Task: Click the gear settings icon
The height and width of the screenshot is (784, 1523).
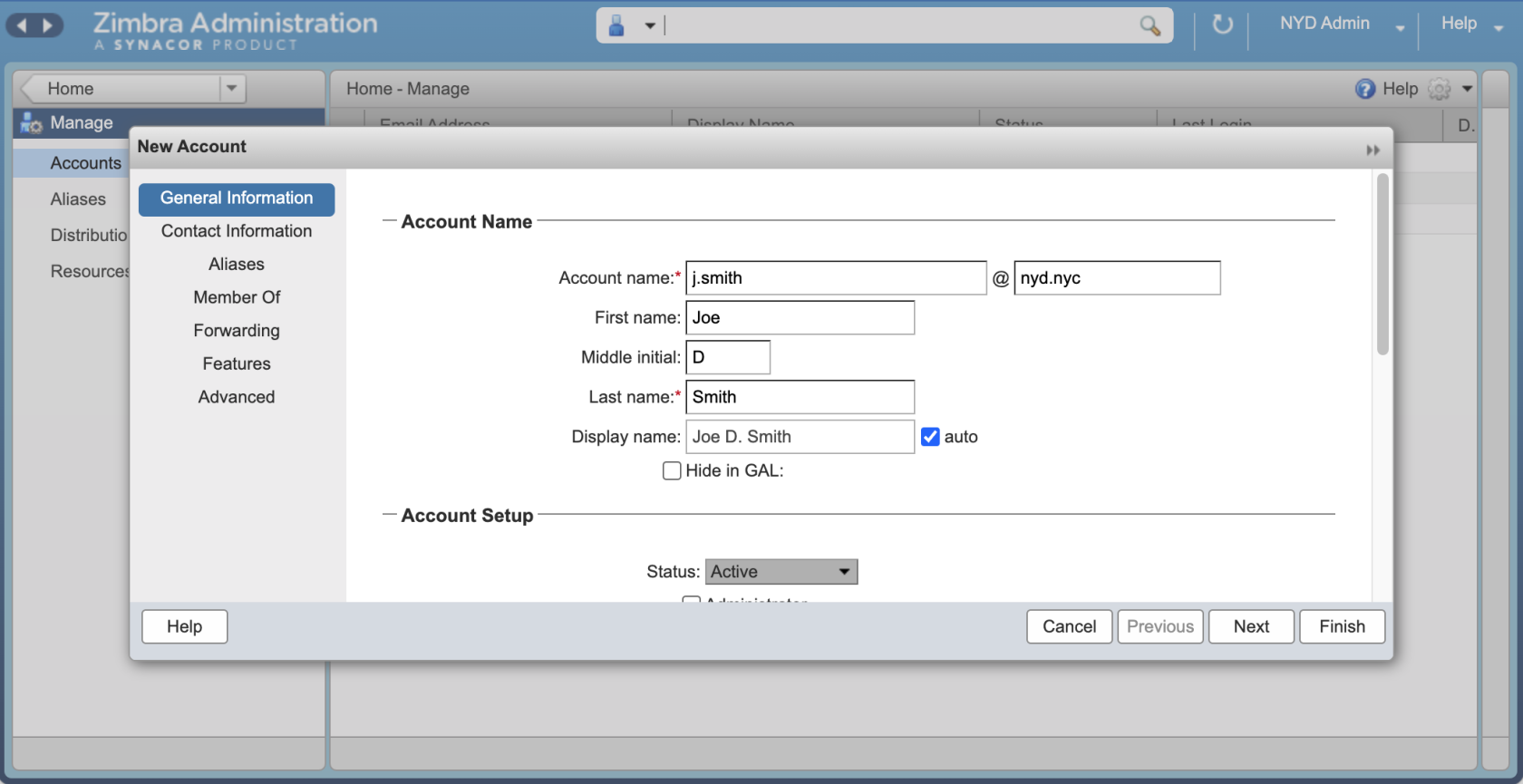Action: (x=1440, y=89)
